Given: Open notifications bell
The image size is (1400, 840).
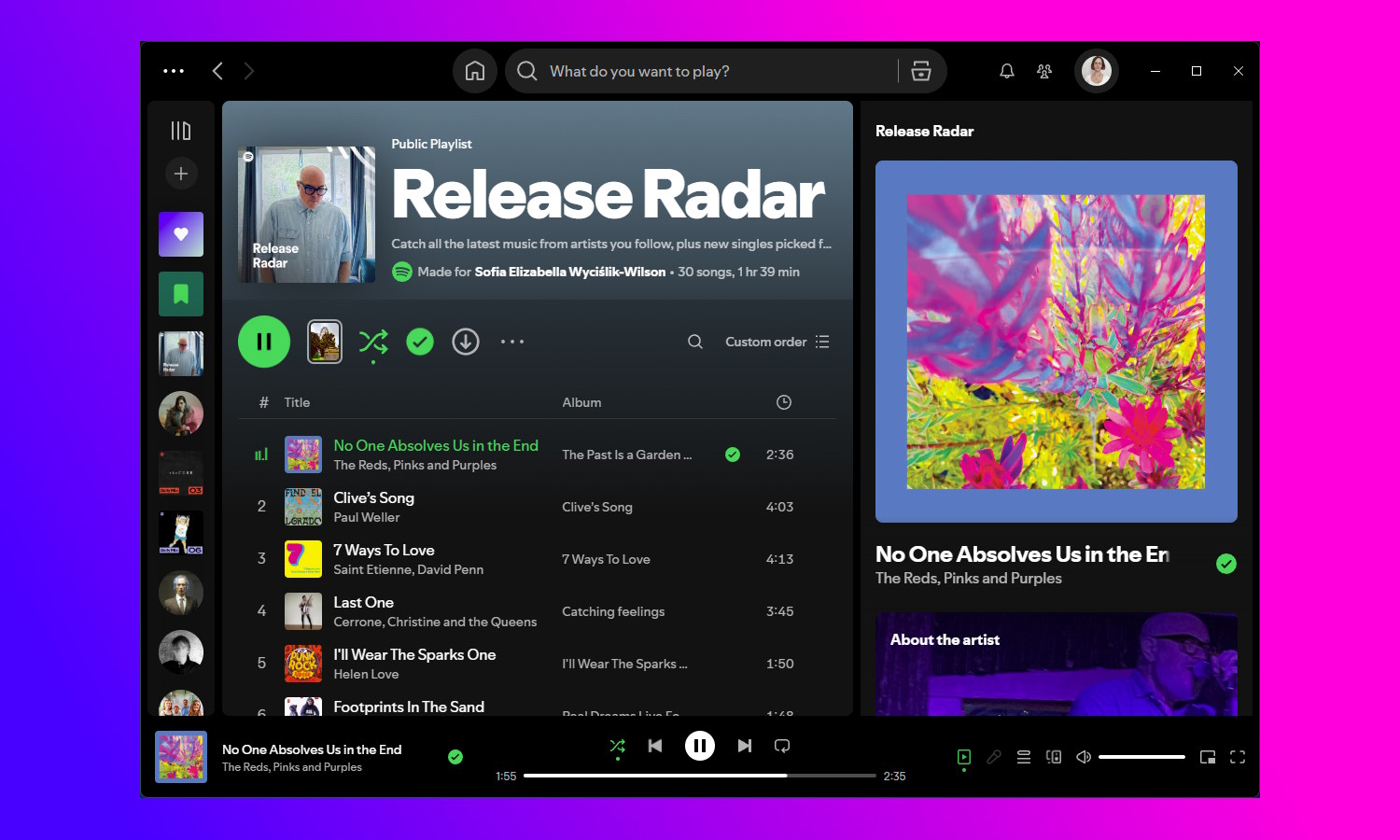Looking at the screenshot, I should [1006, 71].
